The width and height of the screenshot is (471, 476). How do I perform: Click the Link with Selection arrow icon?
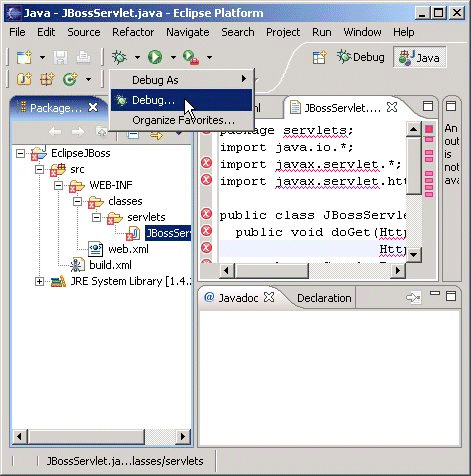click(156, 135)
